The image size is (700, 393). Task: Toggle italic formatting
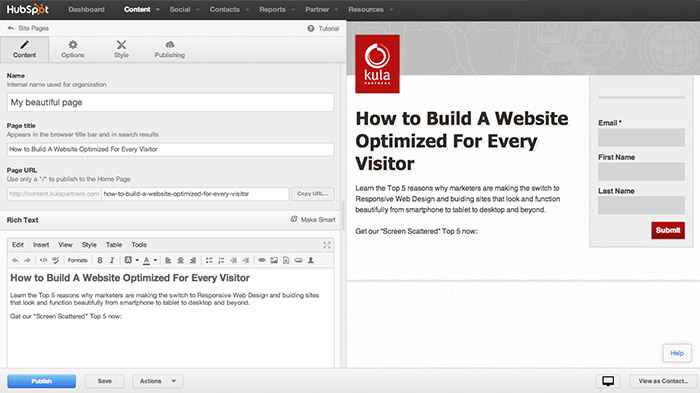112,260
